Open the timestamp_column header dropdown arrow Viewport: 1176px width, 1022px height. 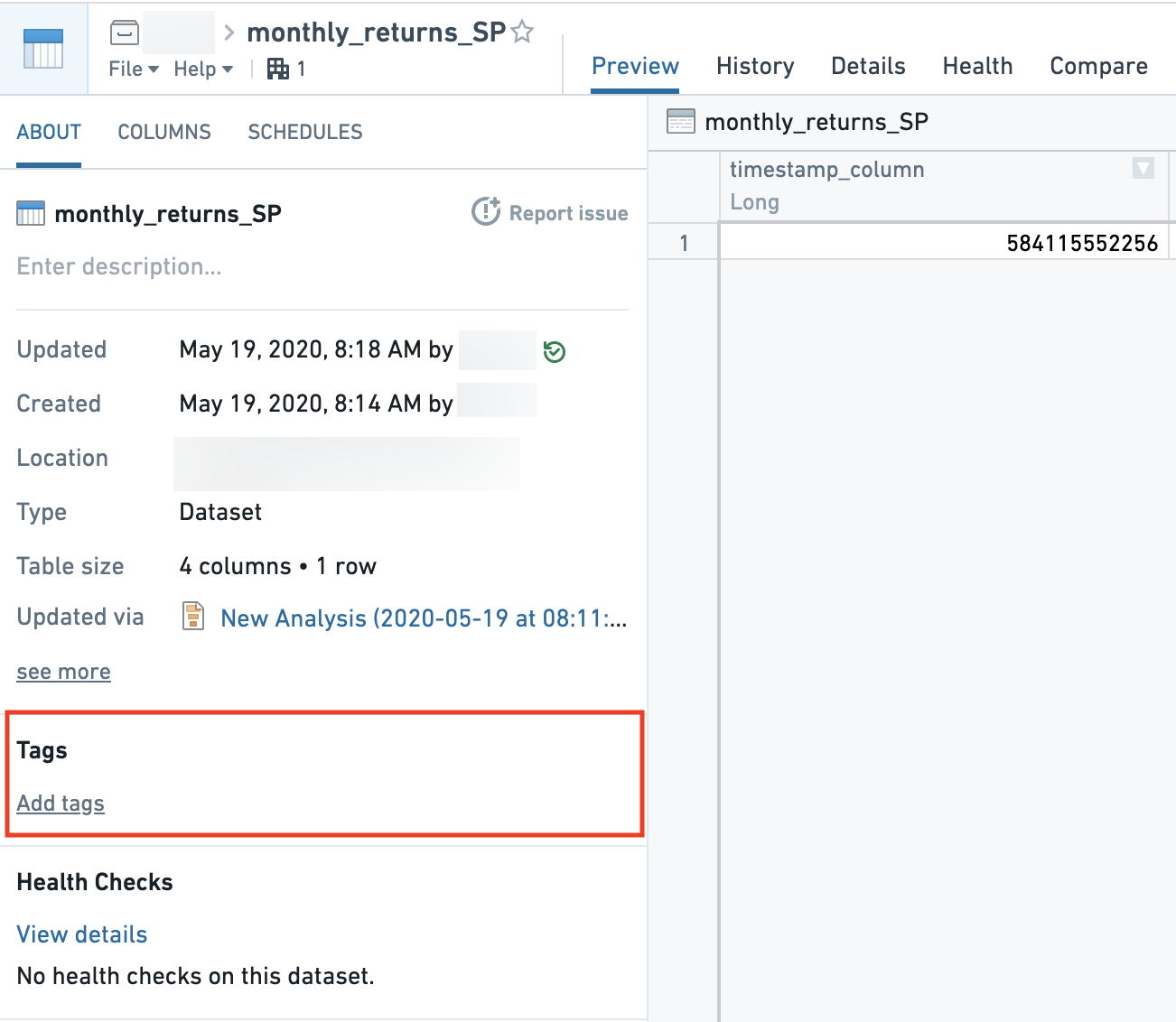pos(1143,168)
